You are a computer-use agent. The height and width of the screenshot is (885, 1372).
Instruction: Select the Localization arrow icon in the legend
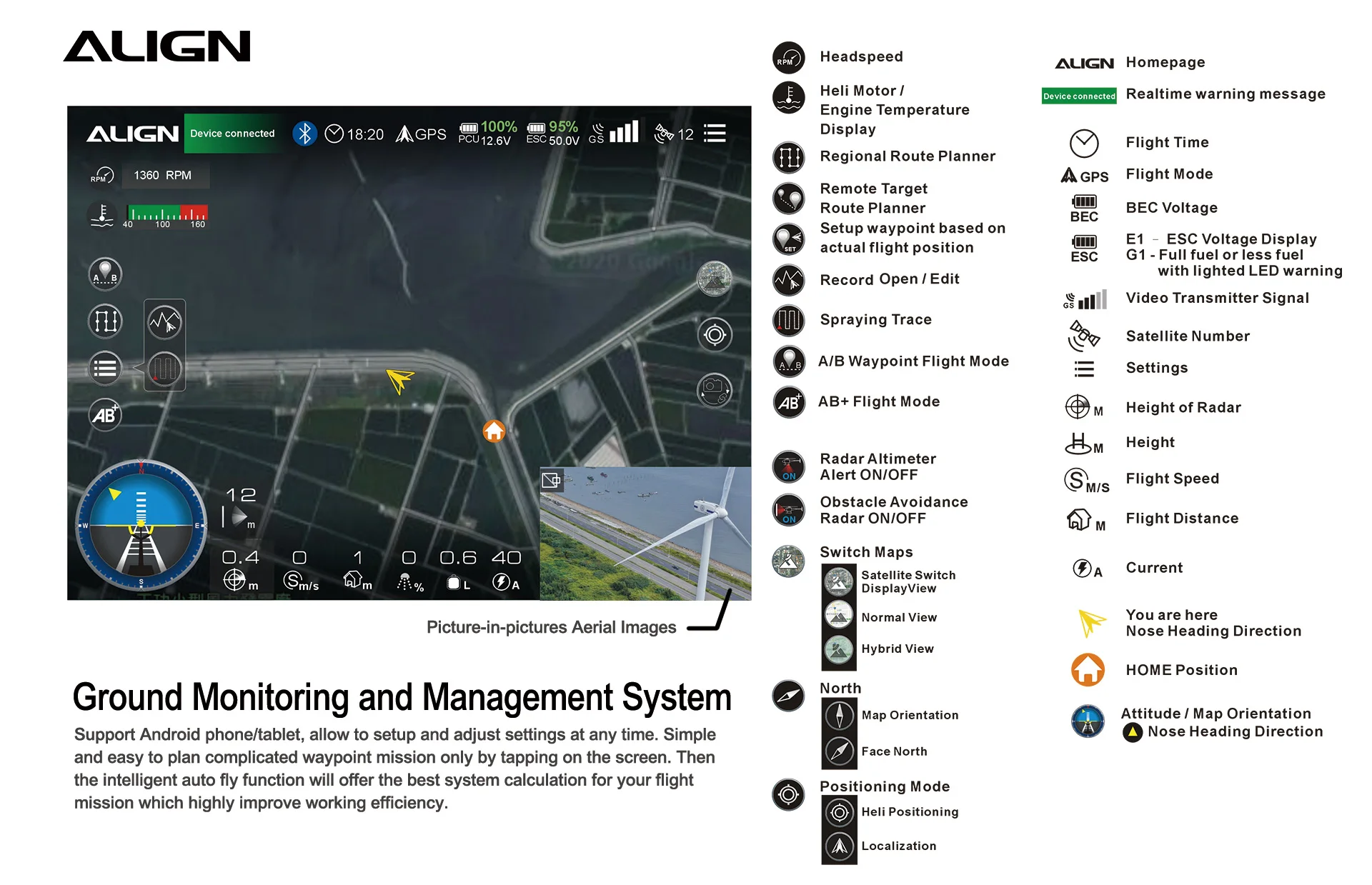(840, 846)
